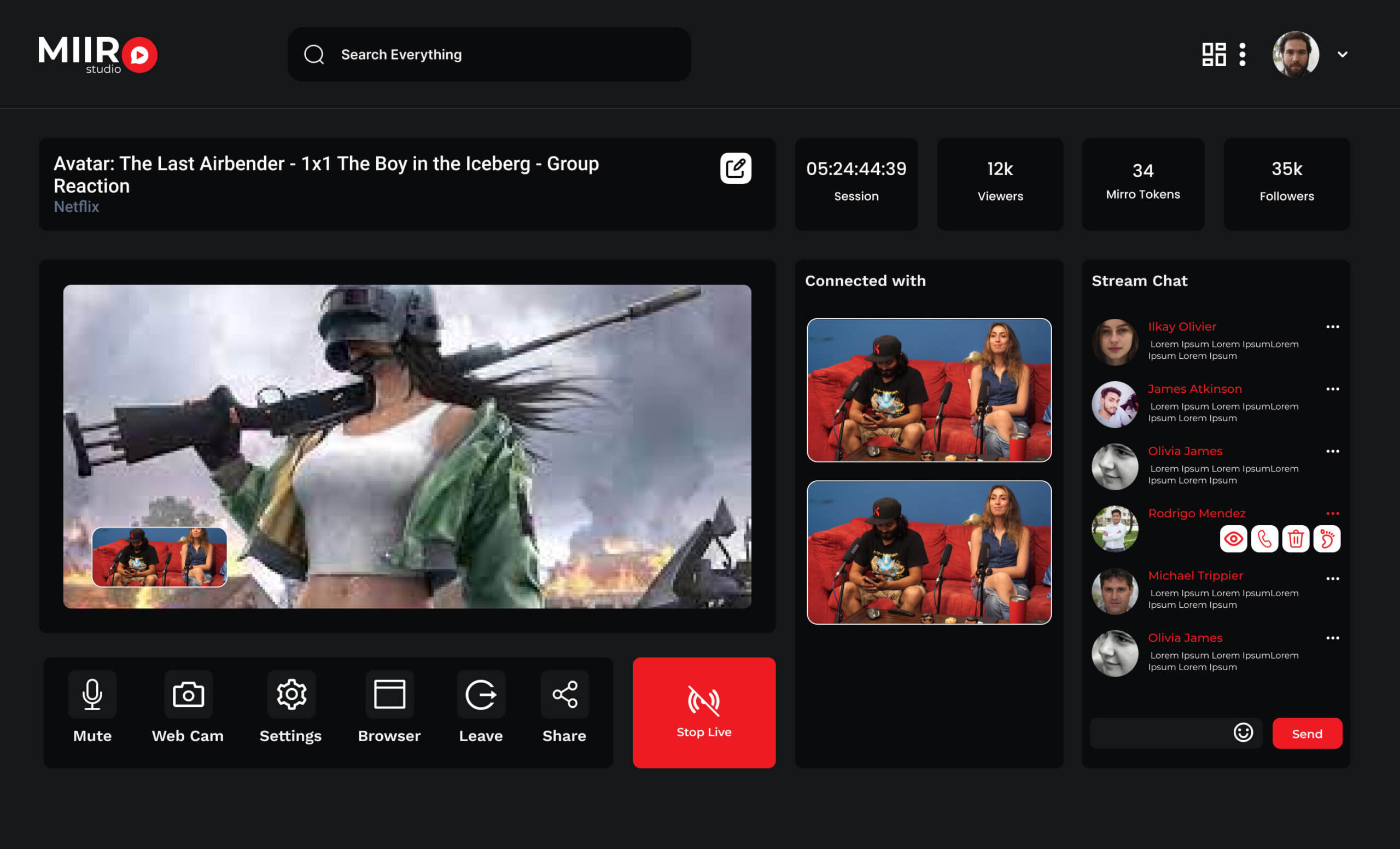
Task: Expand the profile dropdown chevron
Action: click(1343, 55)
